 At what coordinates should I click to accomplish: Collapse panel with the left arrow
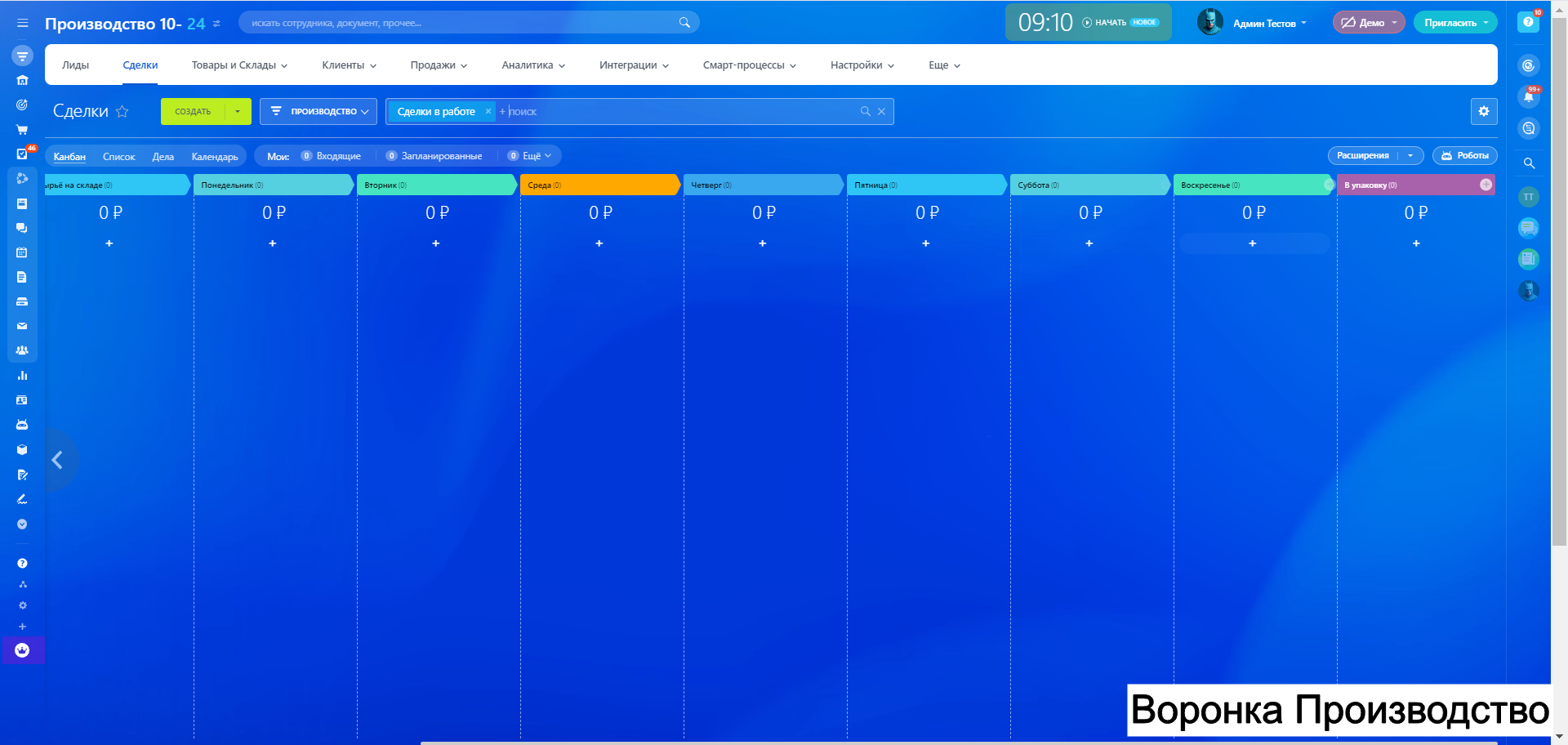pos(57,460)
